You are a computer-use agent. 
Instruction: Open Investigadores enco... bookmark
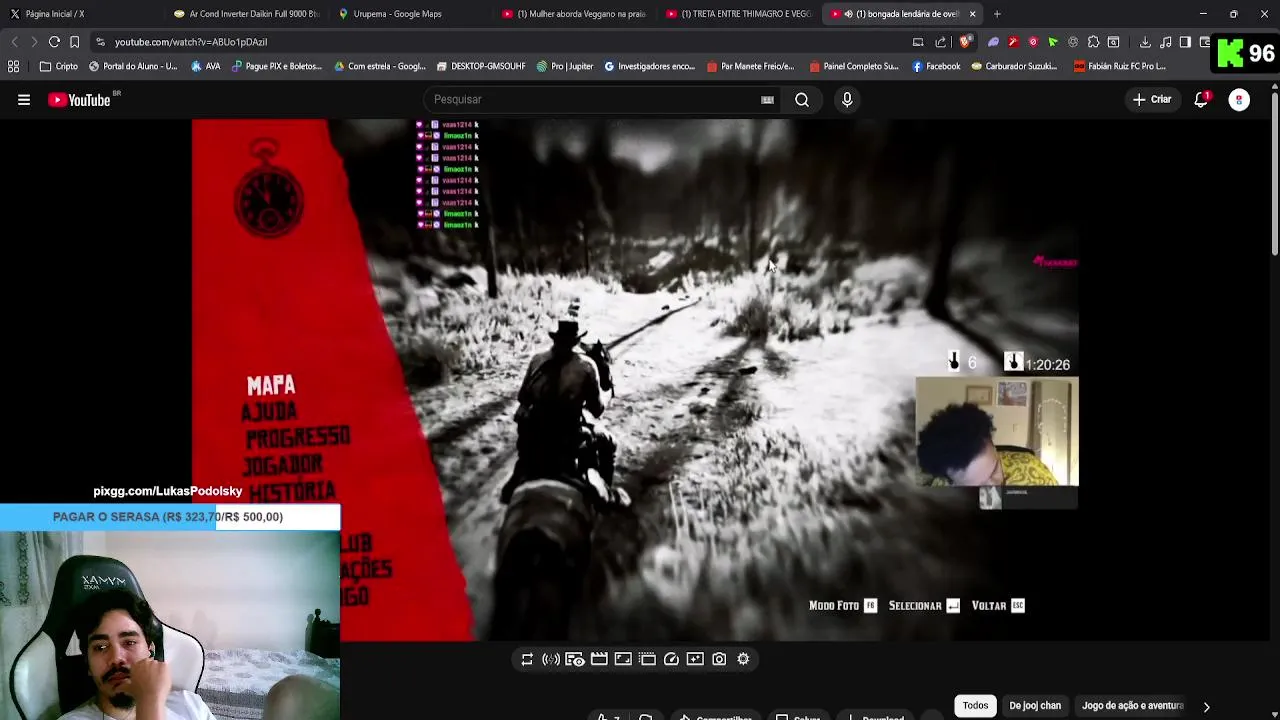[x=649, y=66]
